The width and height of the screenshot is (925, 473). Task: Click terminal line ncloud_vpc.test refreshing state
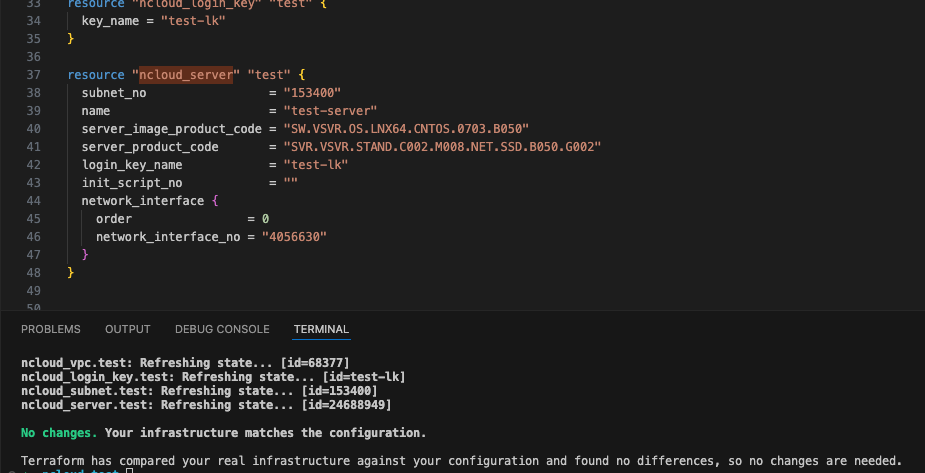coord(185,363)
